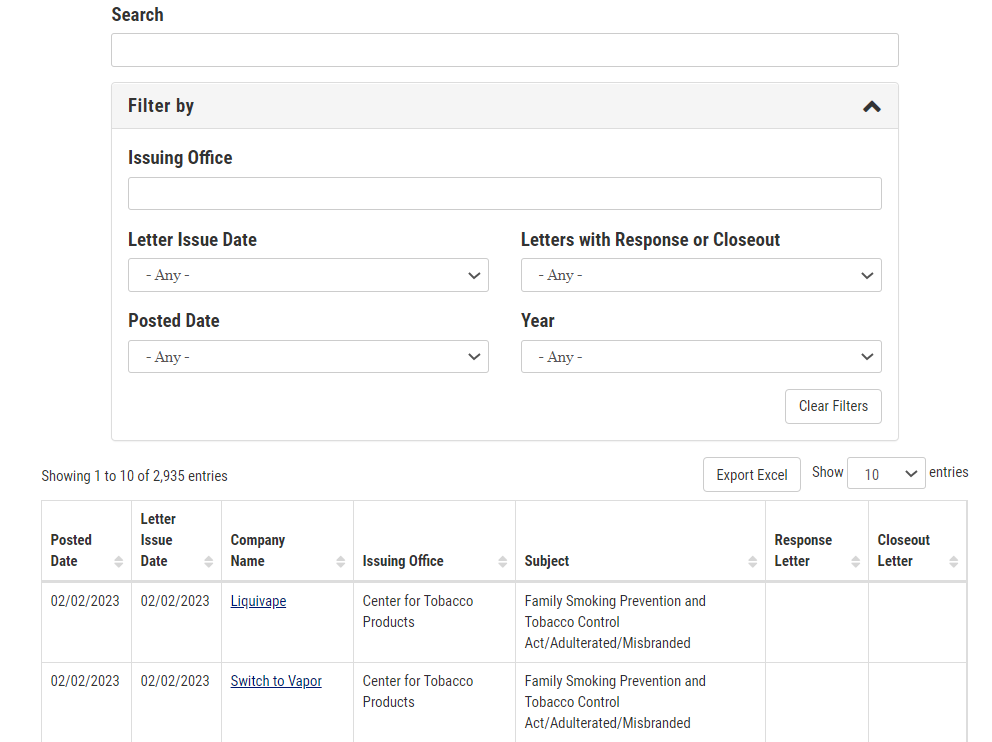Sort by Letter Issue Date arrows
Image resolution: width=992 pixels, height=742 pixels.
pos(208,562)
